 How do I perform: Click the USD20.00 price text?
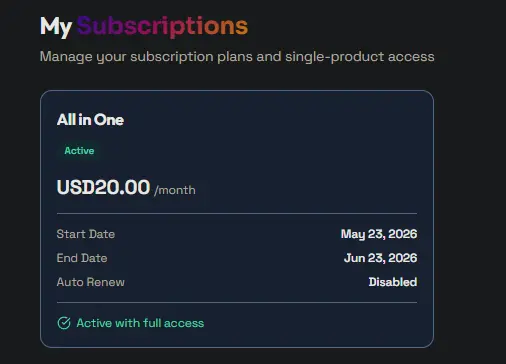[103, 187]
